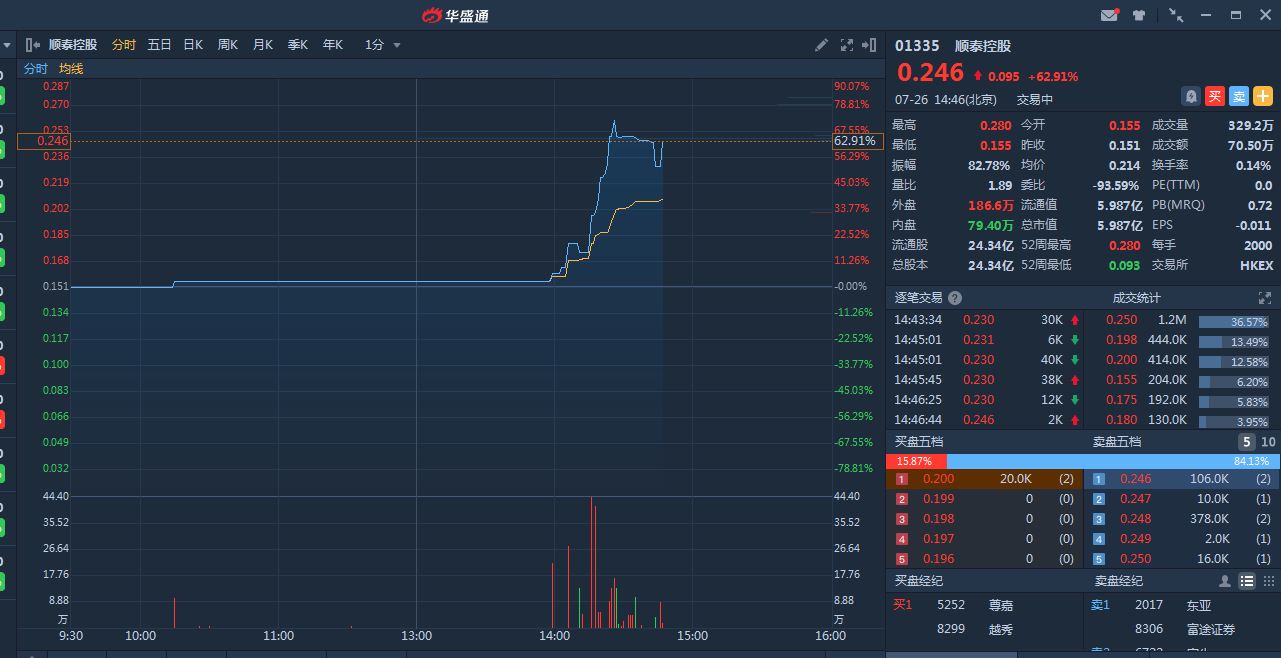1281x658 pixels.
Task: Hide the right quote side panel
Action: [x=870, y=45]
